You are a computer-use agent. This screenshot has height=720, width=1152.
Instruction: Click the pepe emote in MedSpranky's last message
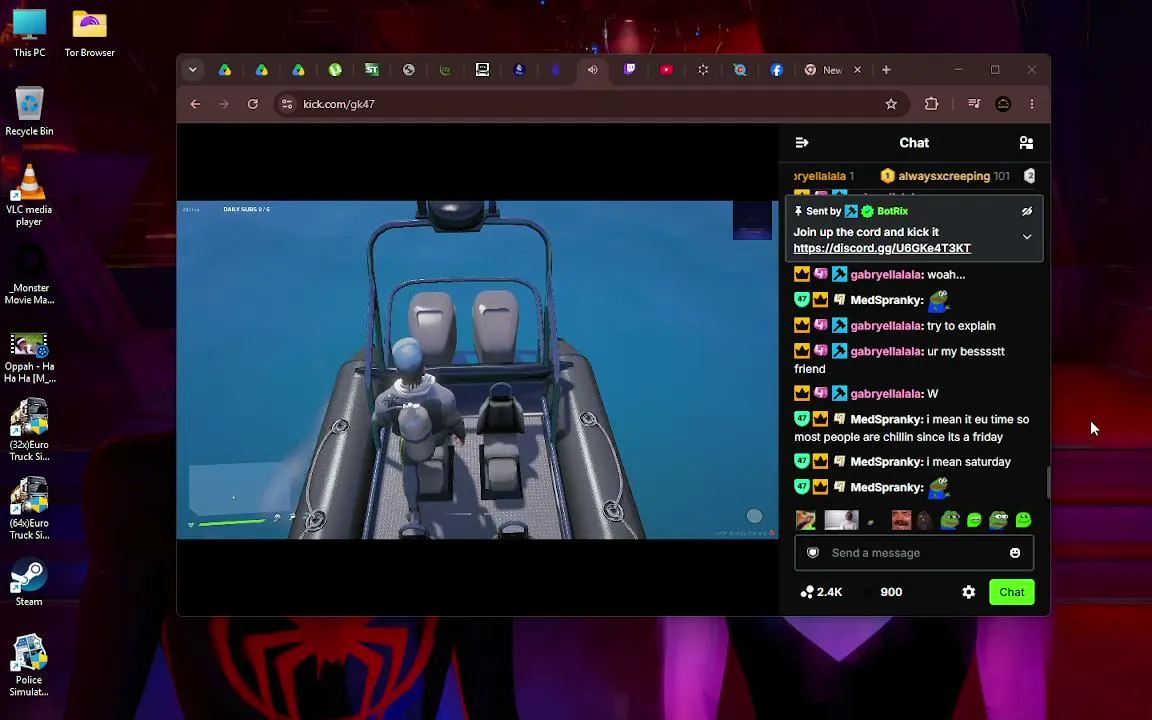(939, 486)
